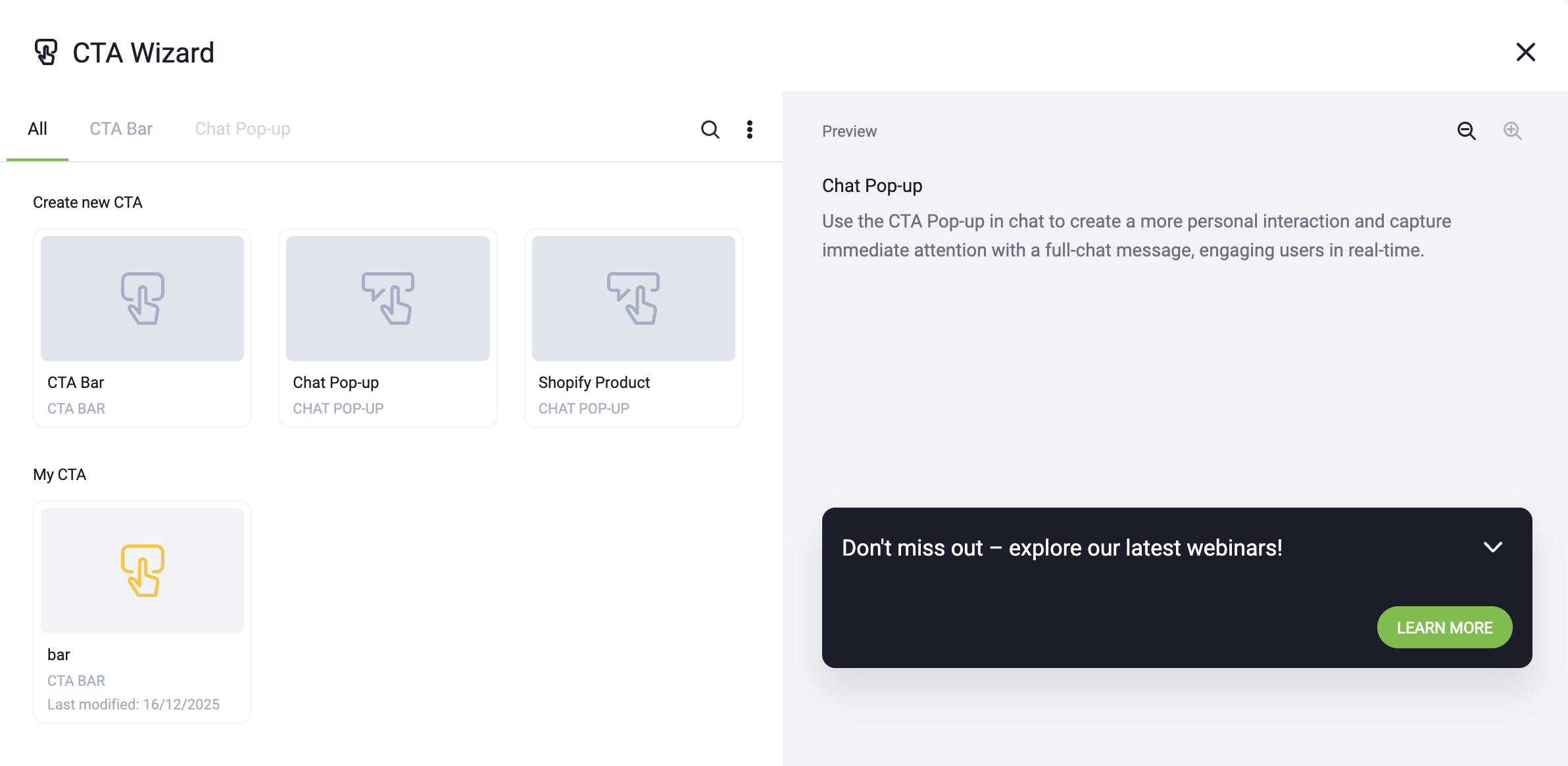This screenshot has width=1568, height=766.
Task: Zoom in the preview
Action: click(1512, 131)
